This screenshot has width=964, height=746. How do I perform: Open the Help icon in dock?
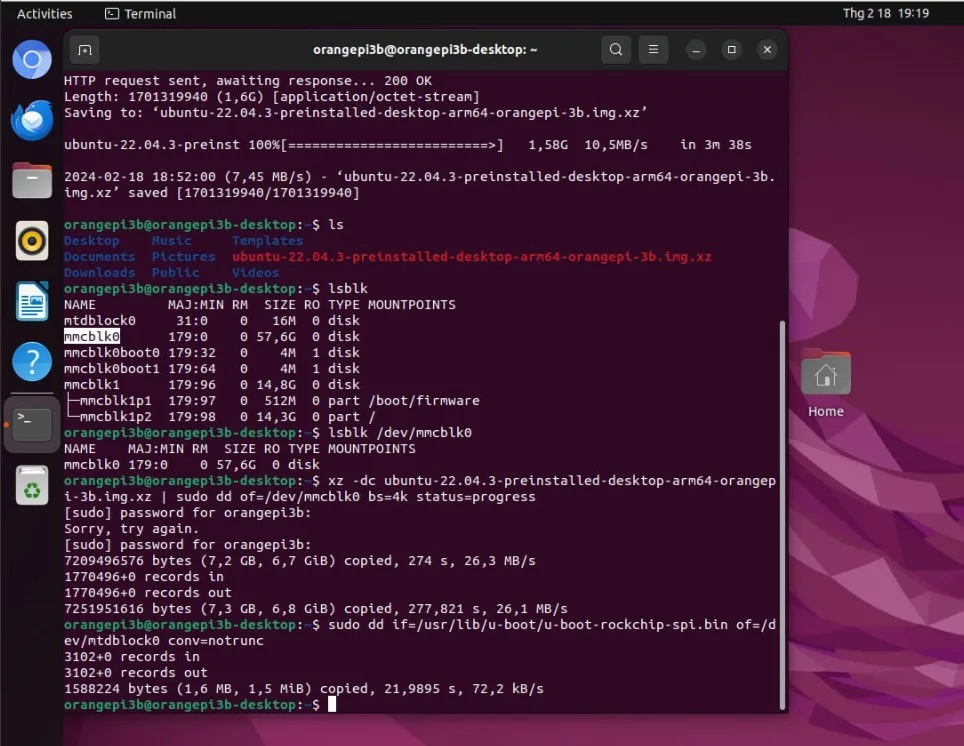pos(32,362)
